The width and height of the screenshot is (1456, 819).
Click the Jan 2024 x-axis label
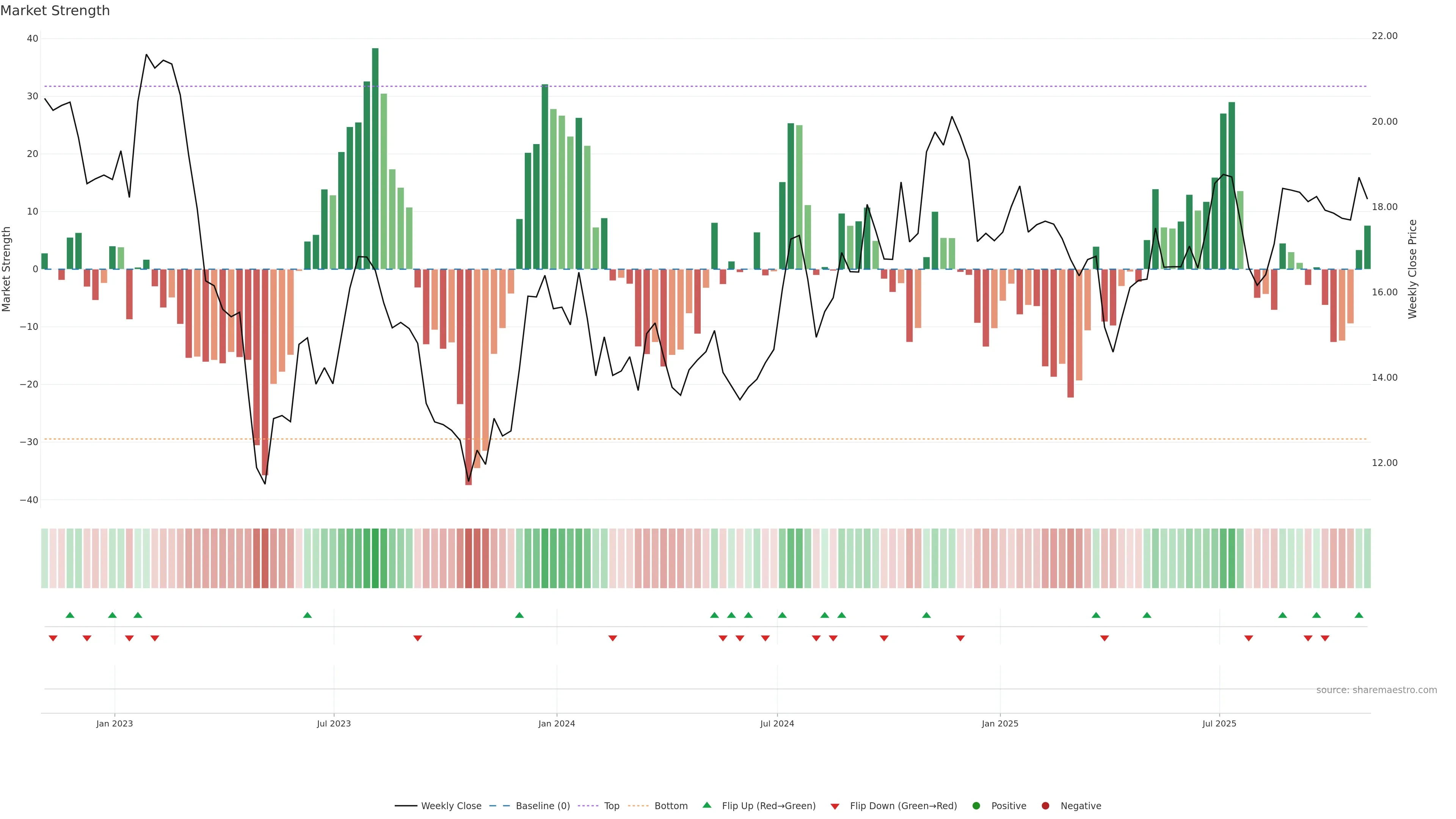pyautogui.click(x=556, y=723)
